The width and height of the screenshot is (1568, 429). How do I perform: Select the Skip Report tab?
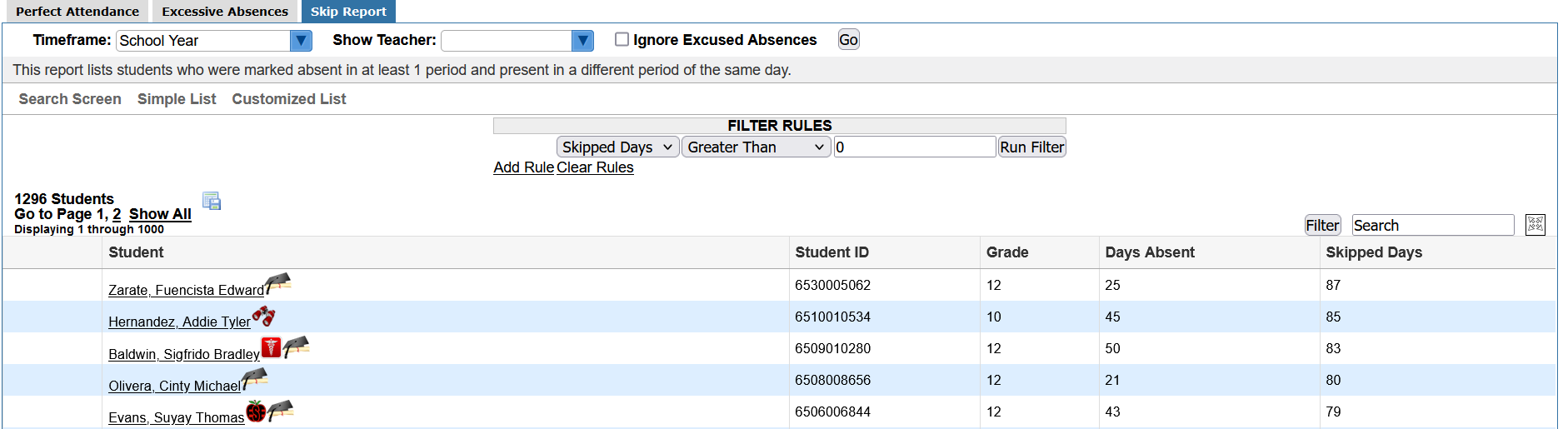click(x=348, y=12)
